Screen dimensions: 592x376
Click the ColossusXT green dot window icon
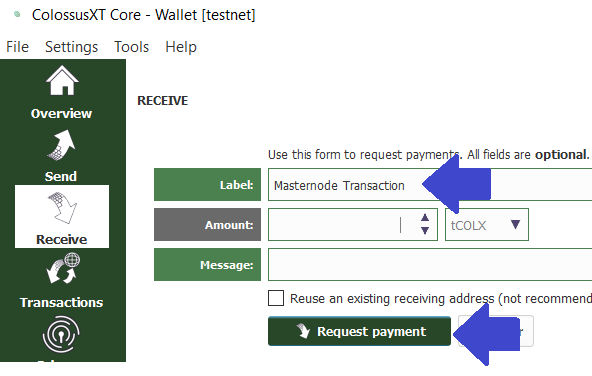pos(17,14)
